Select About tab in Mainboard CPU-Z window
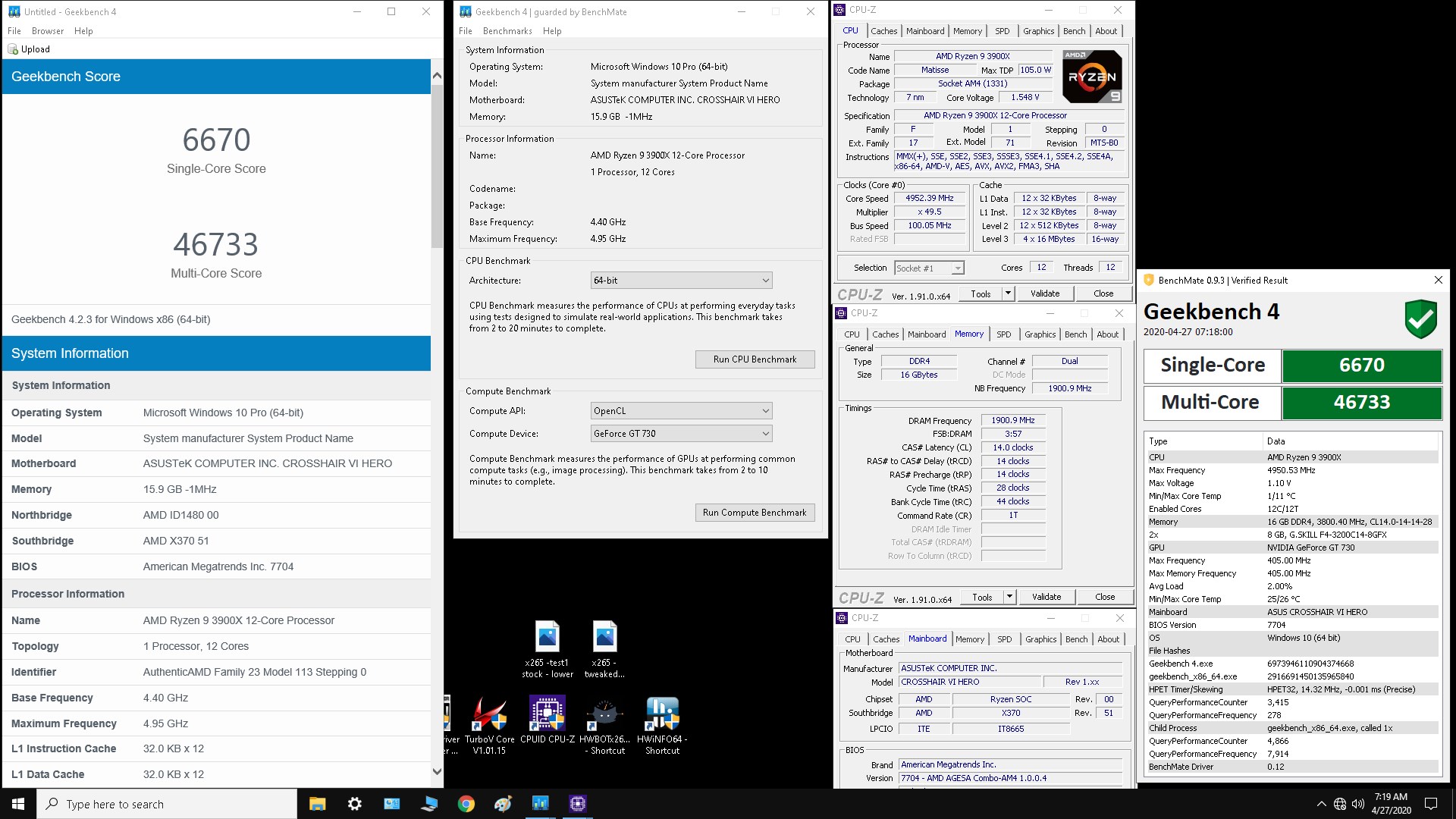This screenshot has height=819, width=1456. pos(1109,639)
